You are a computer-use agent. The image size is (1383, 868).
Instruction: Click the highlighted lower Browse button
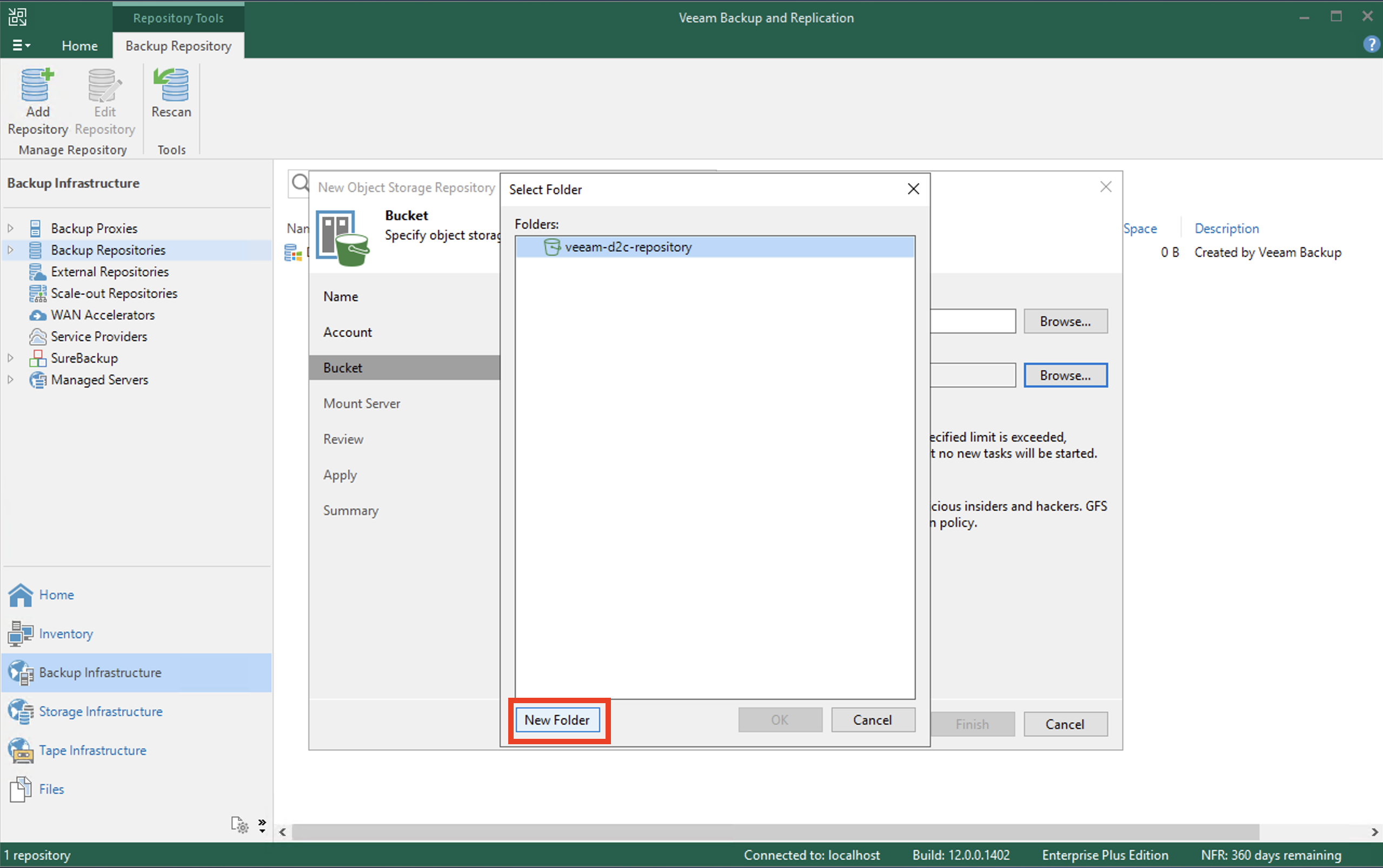click(1066, 376)
